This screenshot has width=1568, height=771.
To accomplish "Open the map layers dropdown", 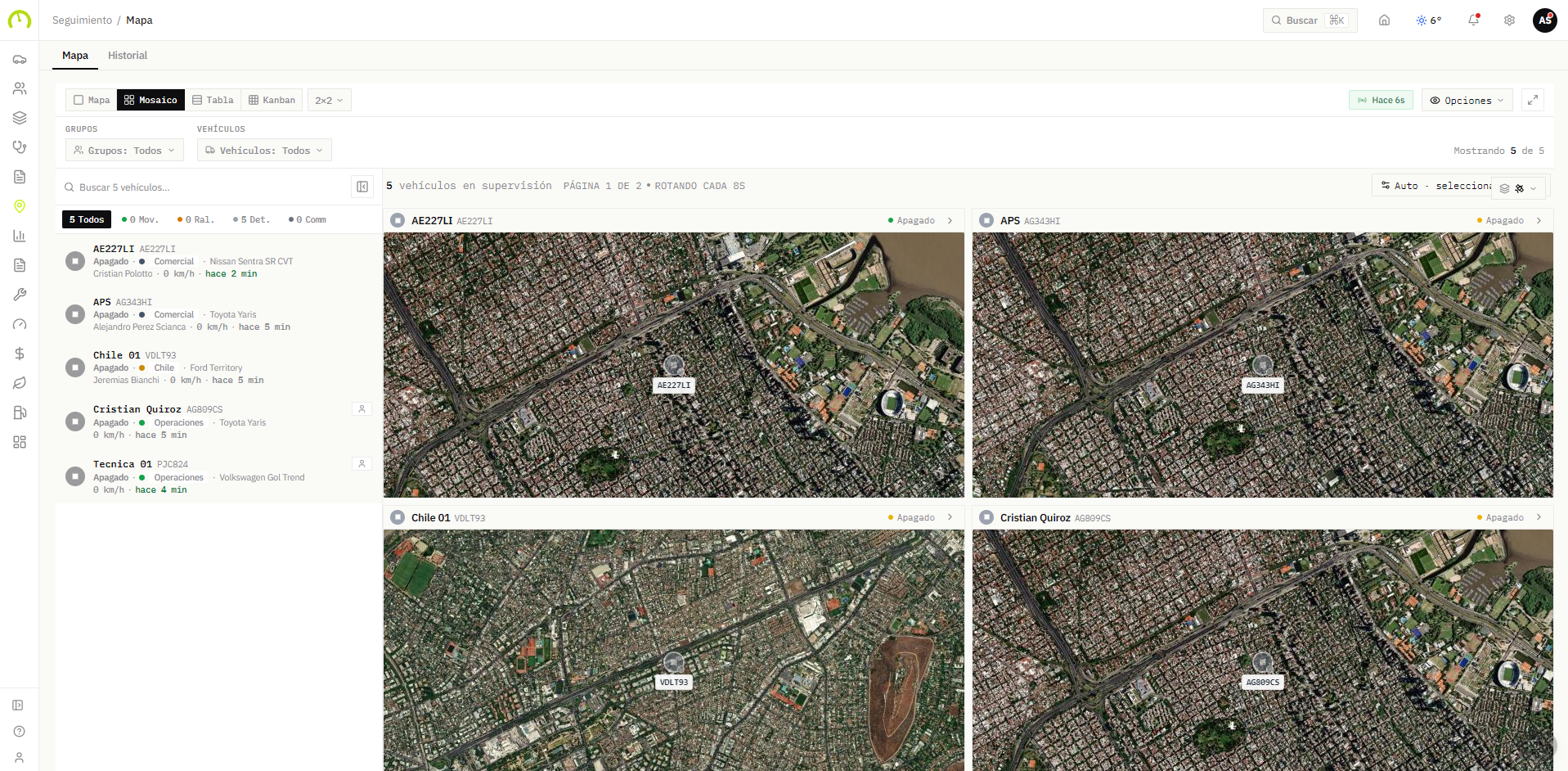I will point(1519,188).
